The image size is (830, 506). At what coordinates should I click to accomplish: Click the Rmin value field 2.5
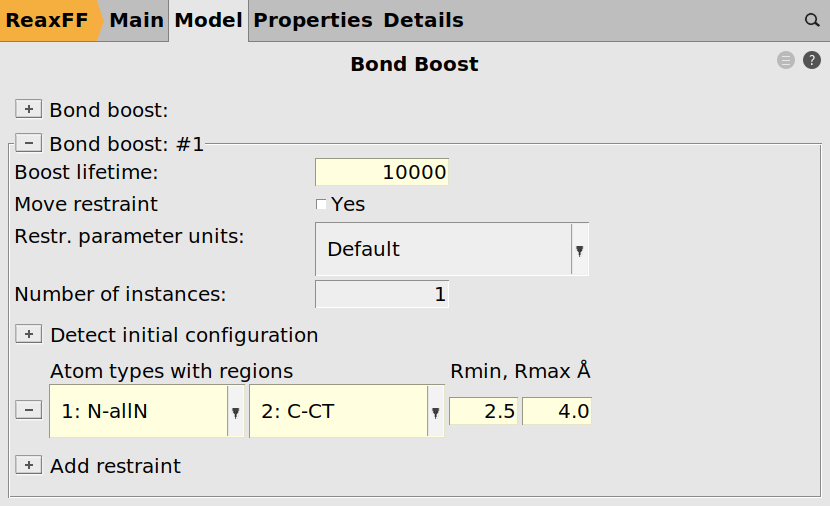coord(484,411)
